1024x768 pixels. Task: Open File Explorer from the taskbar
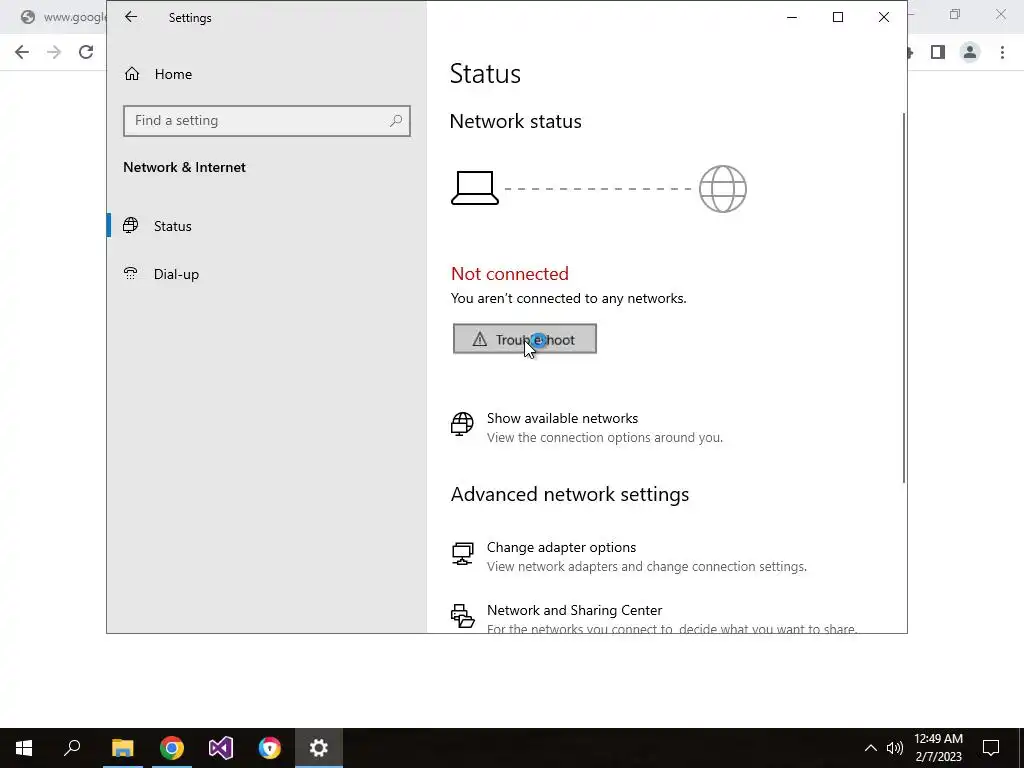coord(122,748)
